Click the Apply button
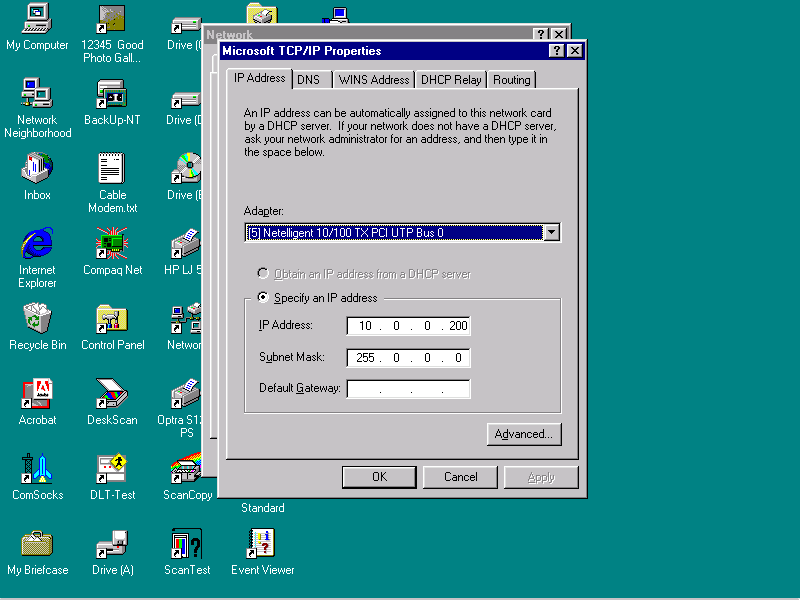 541,477
